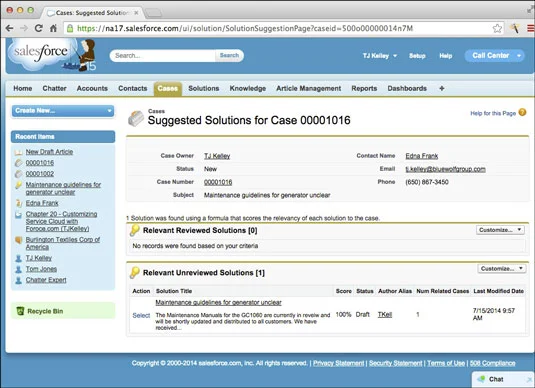Viewport: 535px width, 388px height.
Task: Open Case Owner TJ Kelley link
Action: click(x=217, y=156)
